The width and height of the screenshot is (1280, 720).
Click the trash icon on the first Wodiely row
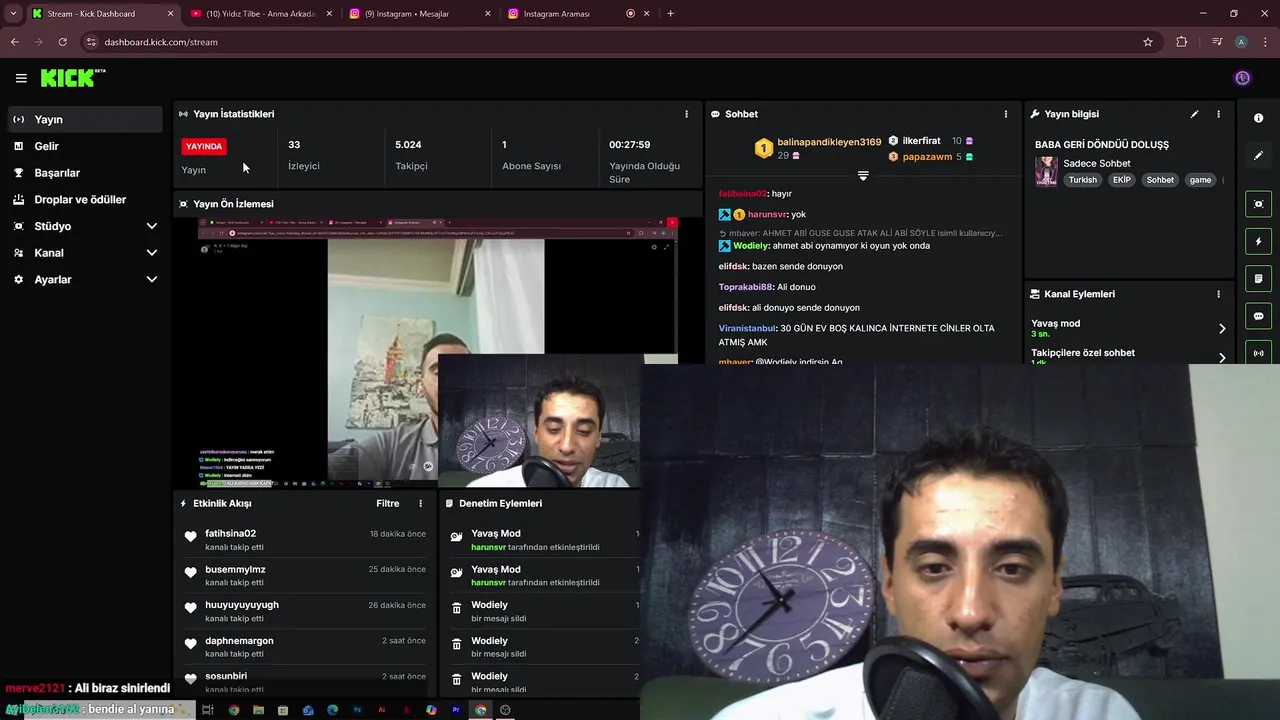pos(456,608)
